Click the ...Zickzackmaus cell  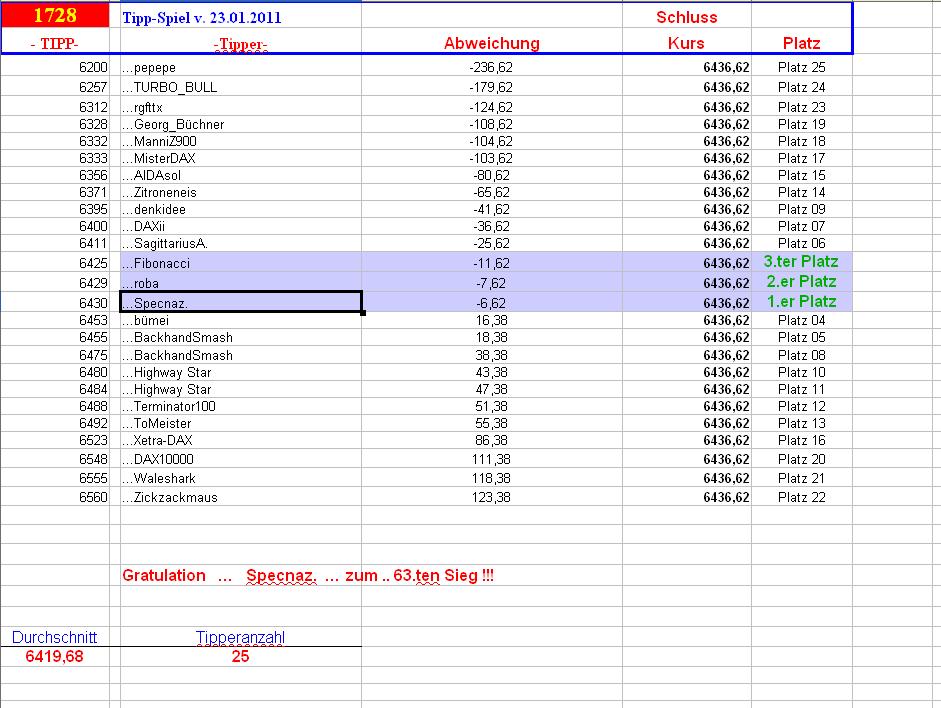coord(241,497)
